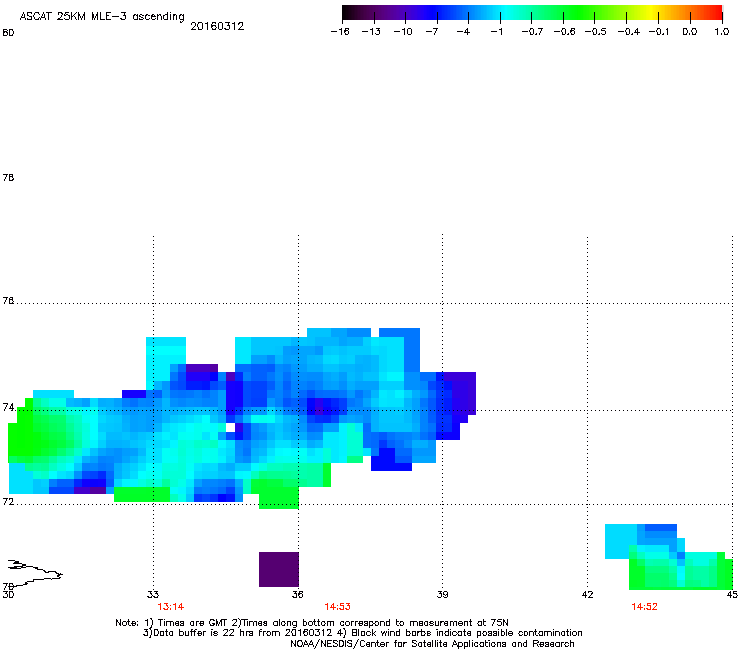Click the "Times are GMT" note line
The image size is (740, 650).
tap(312, 623)
